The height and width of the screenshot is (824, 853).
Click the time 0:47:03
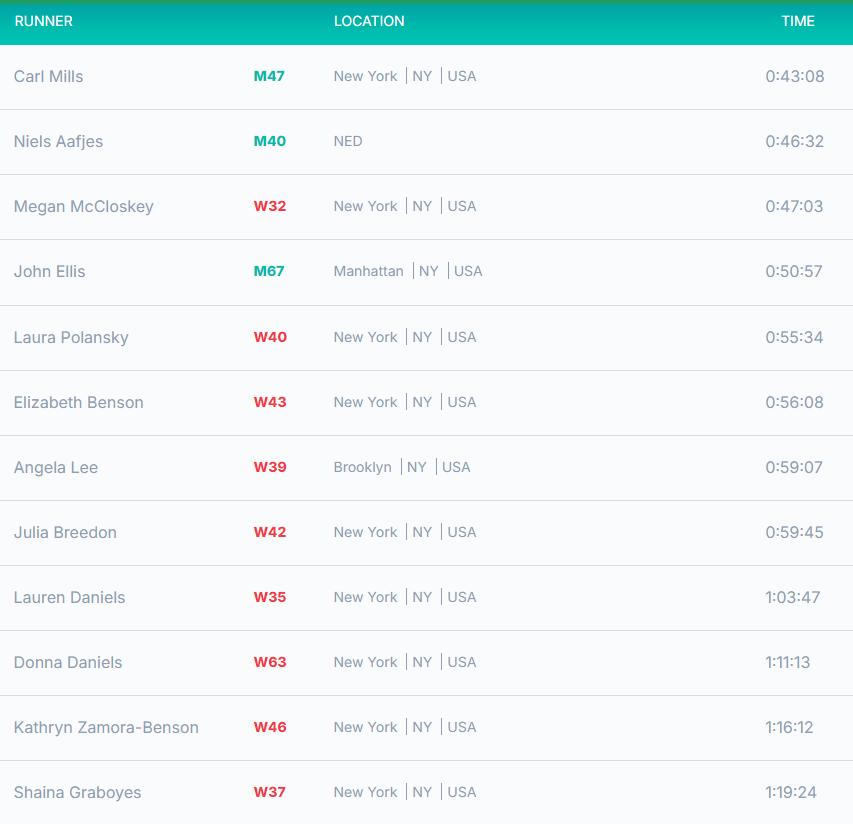tap(794, 206)
